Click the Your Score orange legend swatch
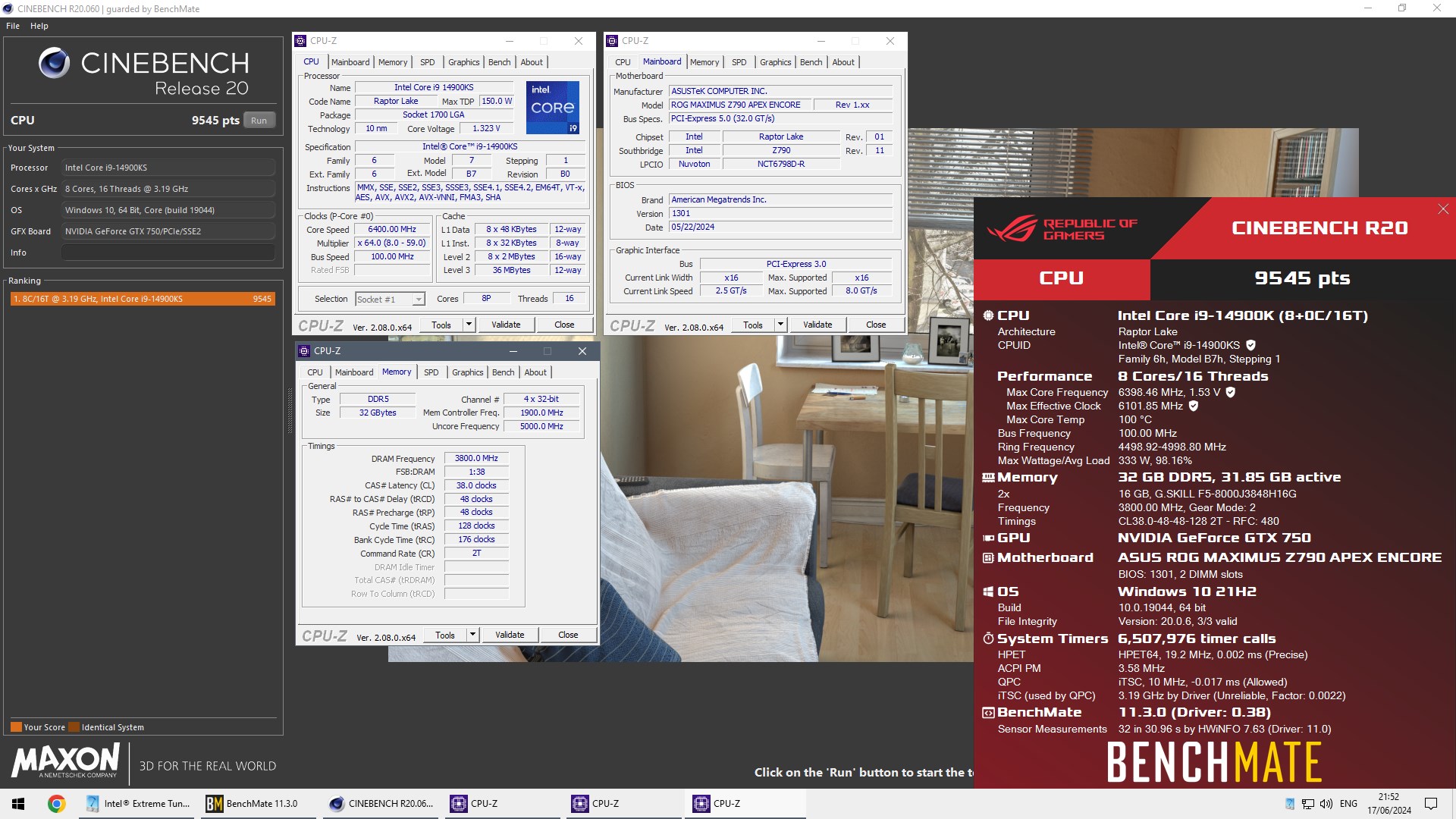The image size is (1456, 819). coord(16,727)
